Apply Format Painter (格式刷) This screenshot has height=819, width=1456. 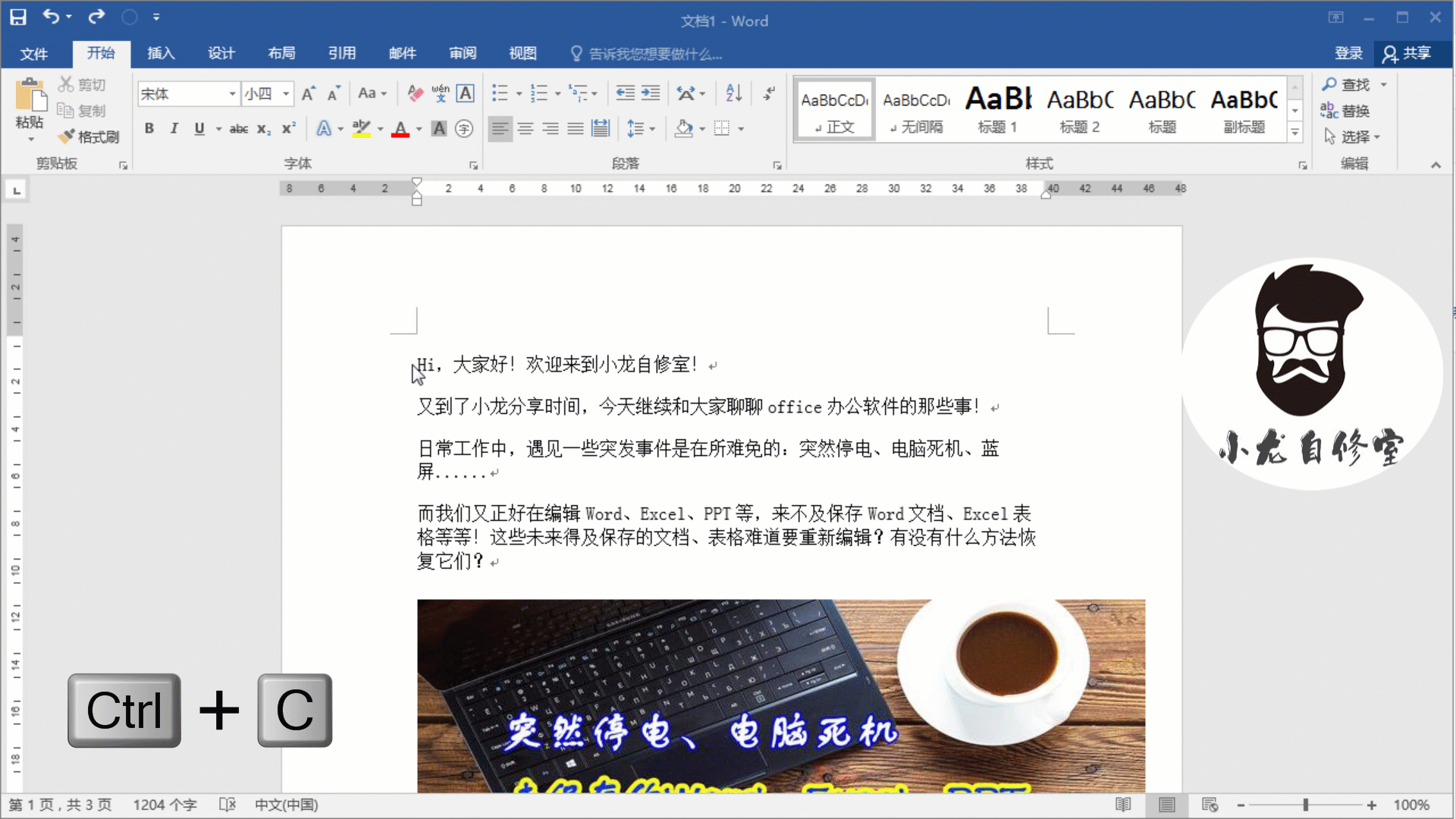point(89,136)
